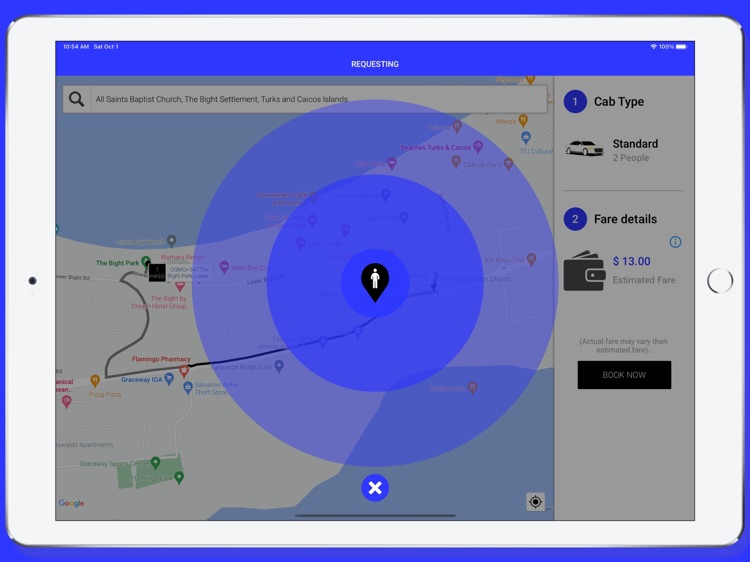Tap the battery indicator in status bar
Screen dimensions: 750x562
point(681,46)
